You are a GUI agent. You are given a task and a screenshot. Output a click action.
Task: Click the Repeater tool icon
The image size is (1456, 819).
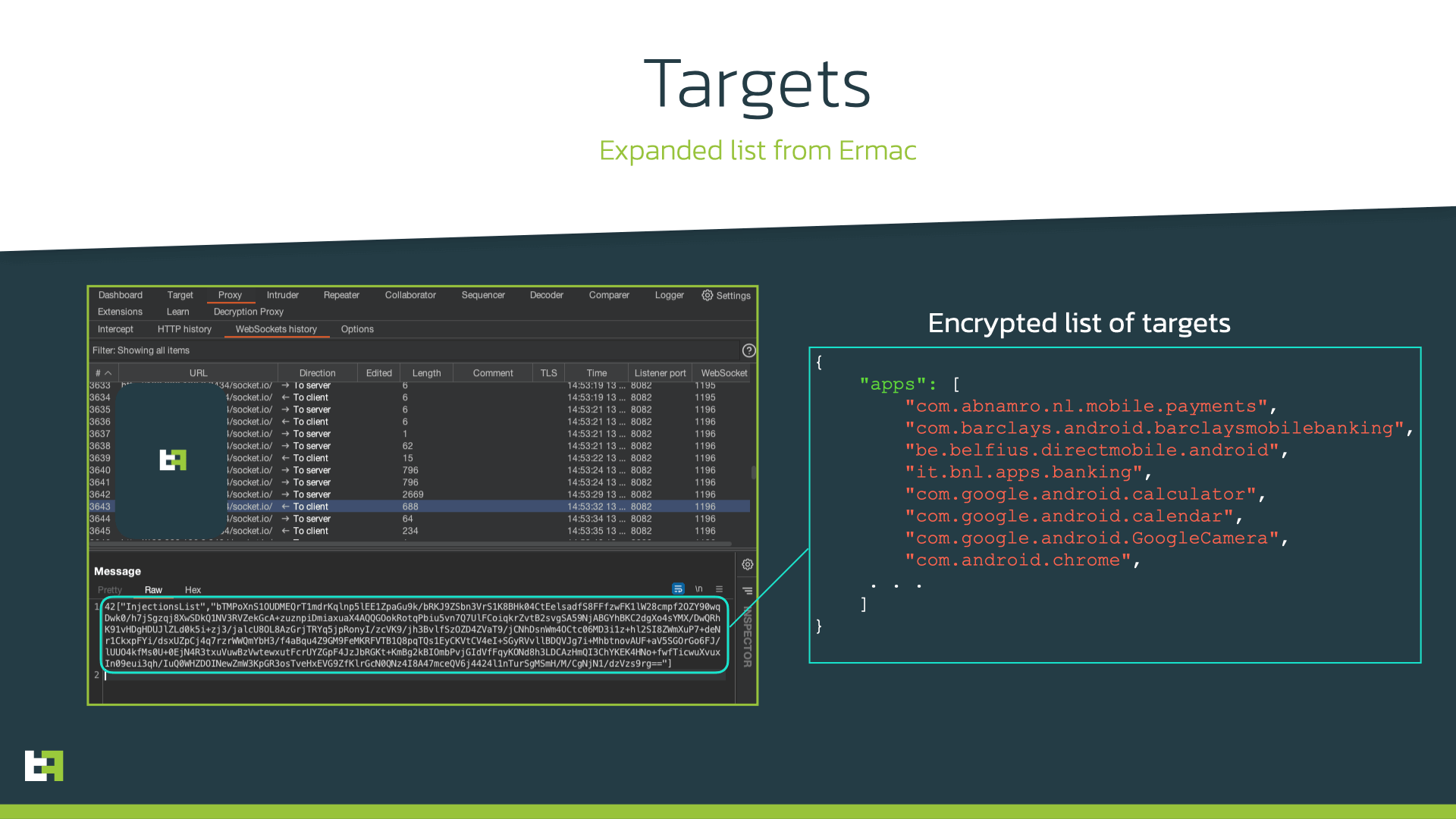341,295
